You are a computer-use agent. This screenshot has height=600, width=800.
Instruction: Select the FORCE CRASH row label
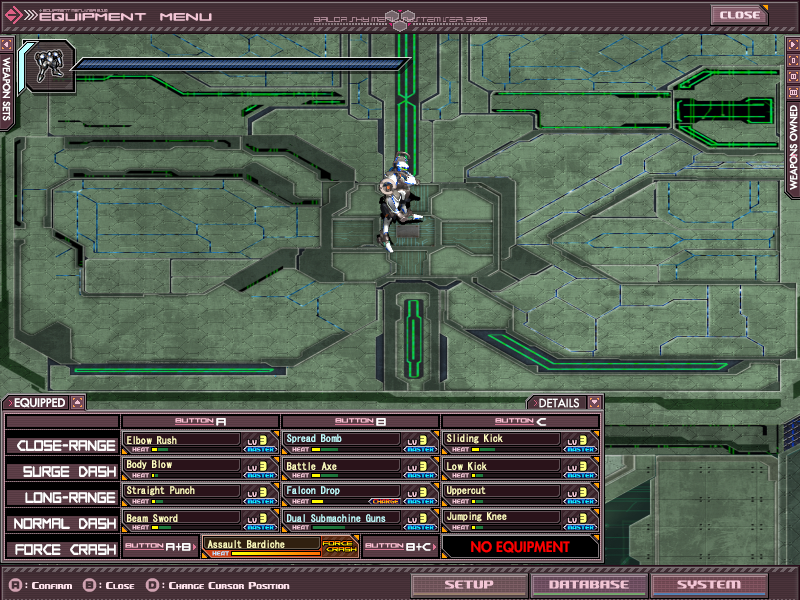[x=62, y=549]
